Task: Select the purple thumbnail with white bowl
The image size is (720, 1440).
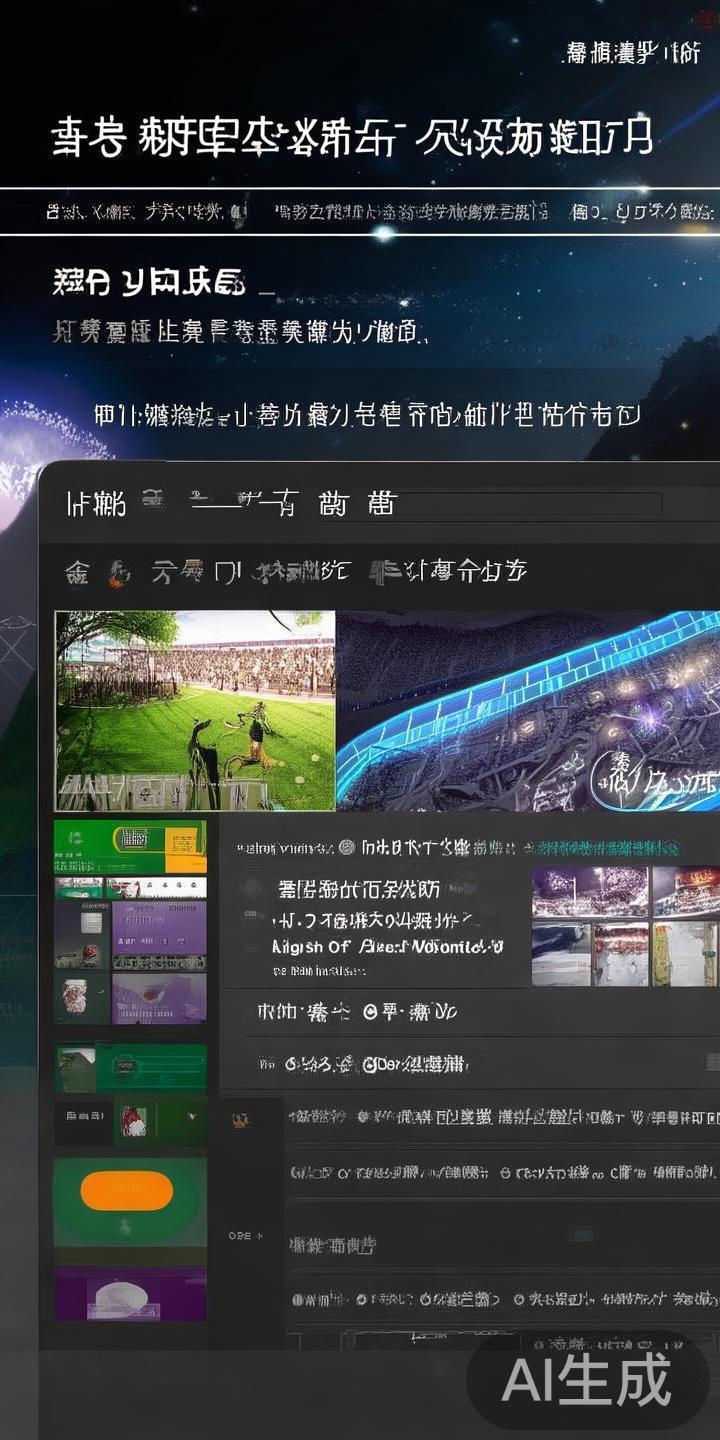Action: tap(130, 1293)
